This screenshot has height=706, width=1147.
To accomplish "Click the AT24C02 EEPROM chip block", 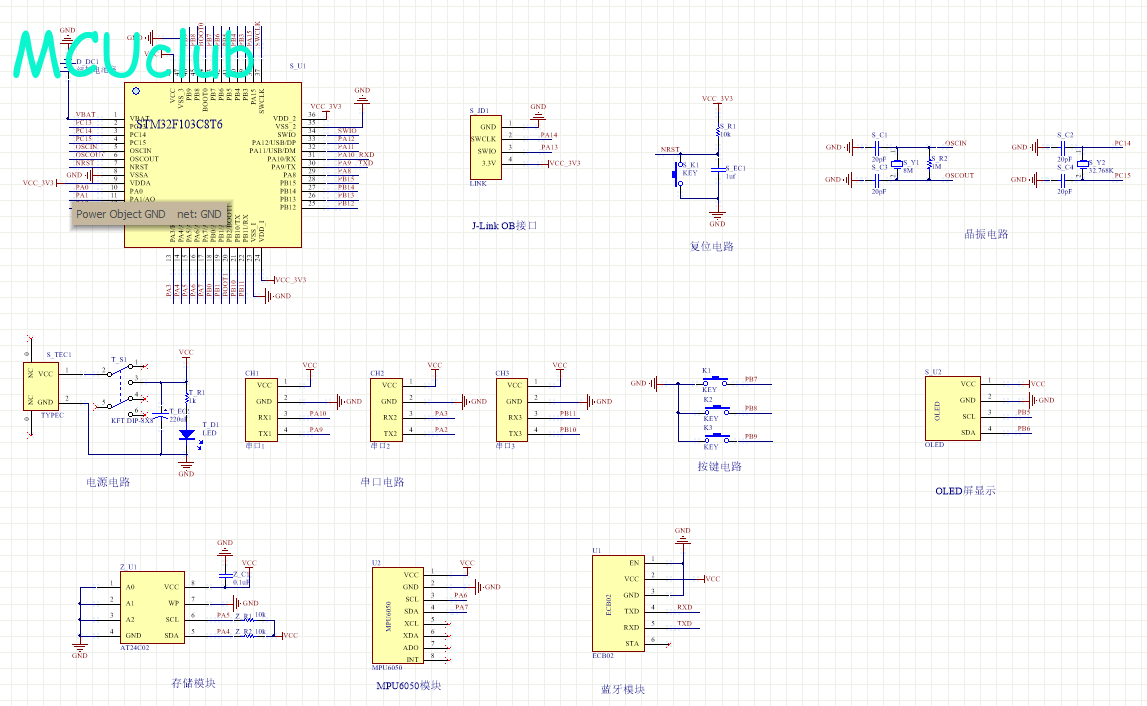I will click(152, 611).
